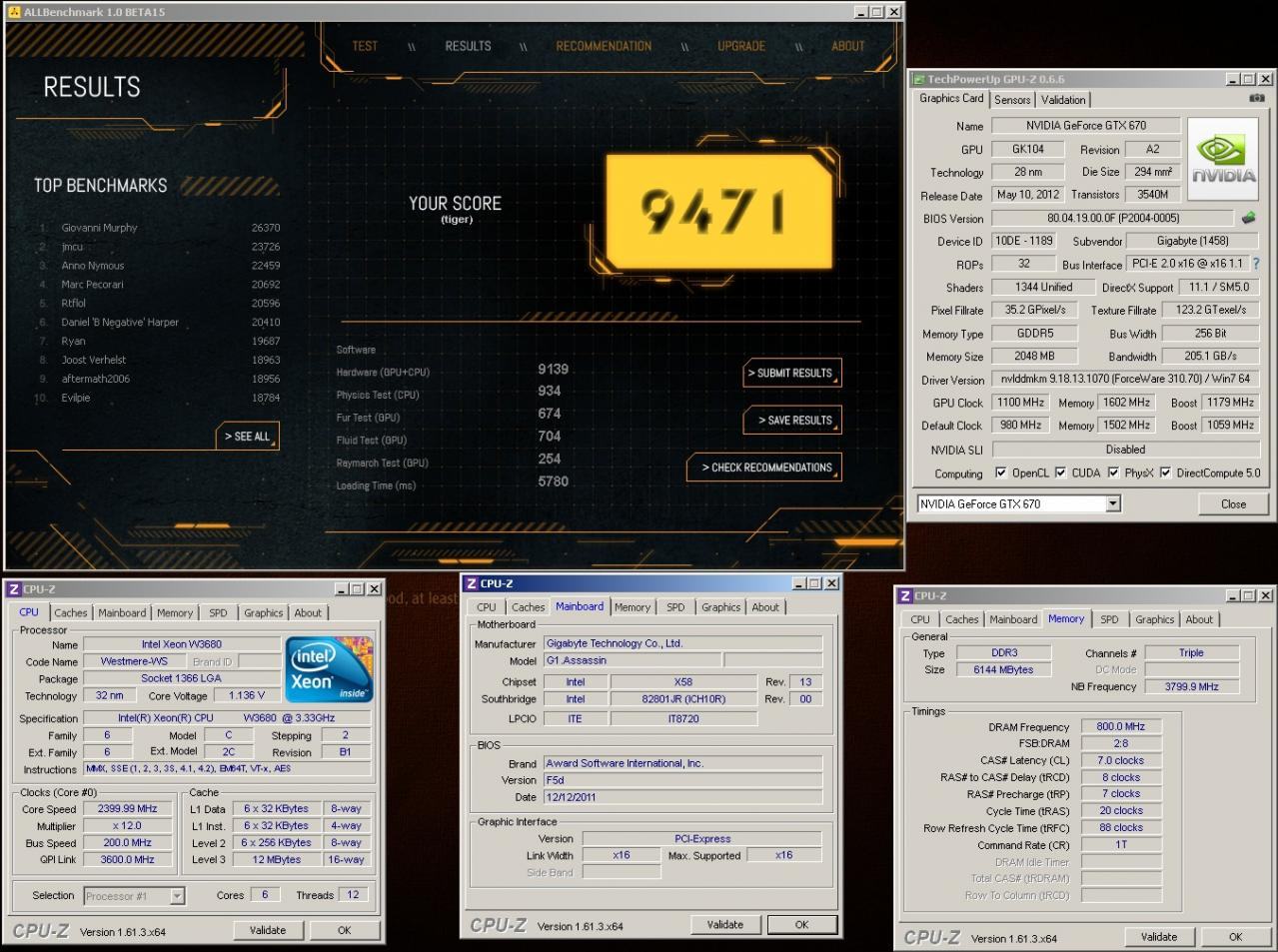Click the Bus Interface question mark help icon
Image resolution: width=1278 pixels, height=952 pixels.
pos(1256,264)
